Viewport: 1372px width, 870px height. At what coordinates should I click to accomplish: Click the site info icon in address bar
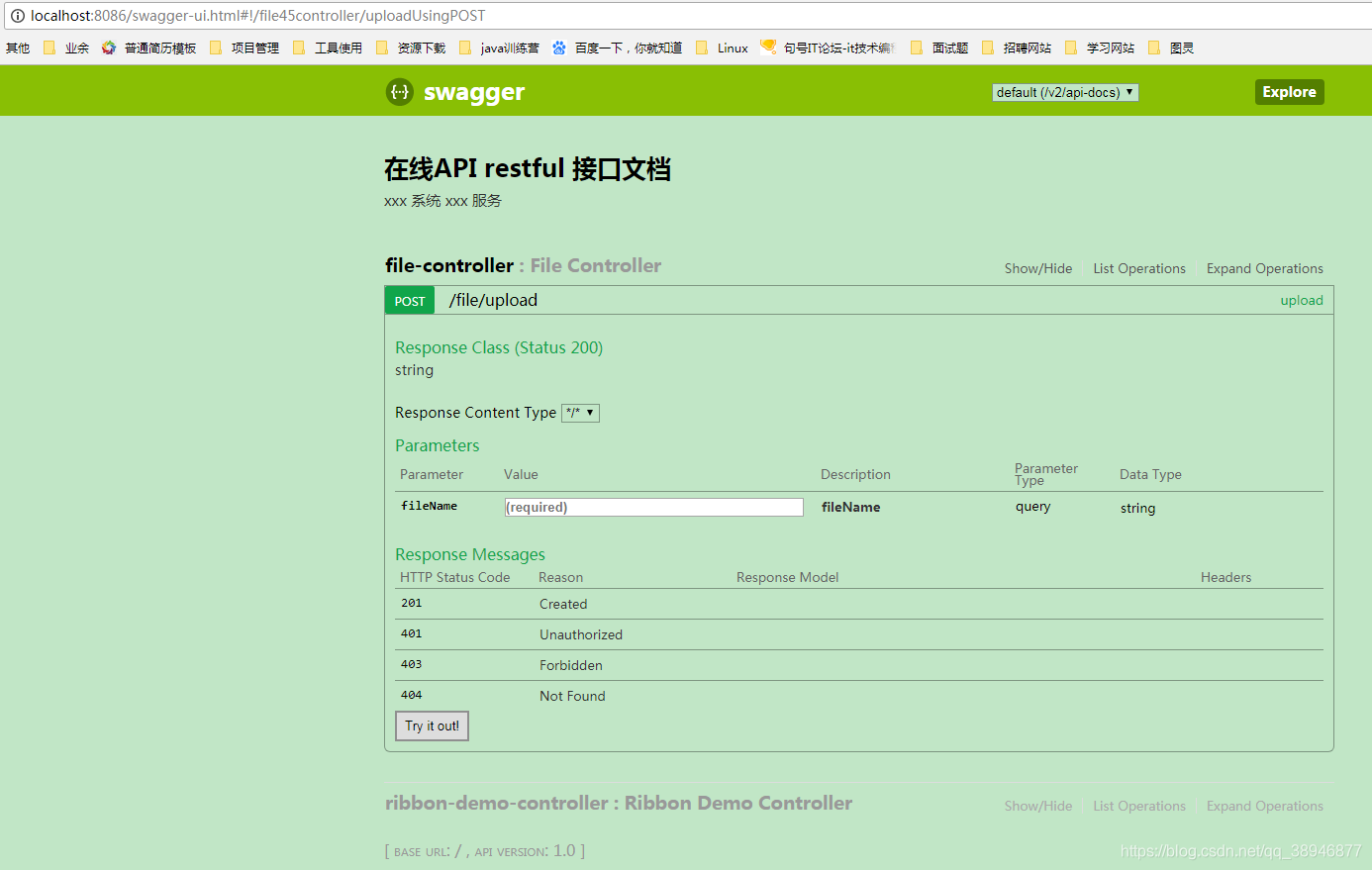17,16
